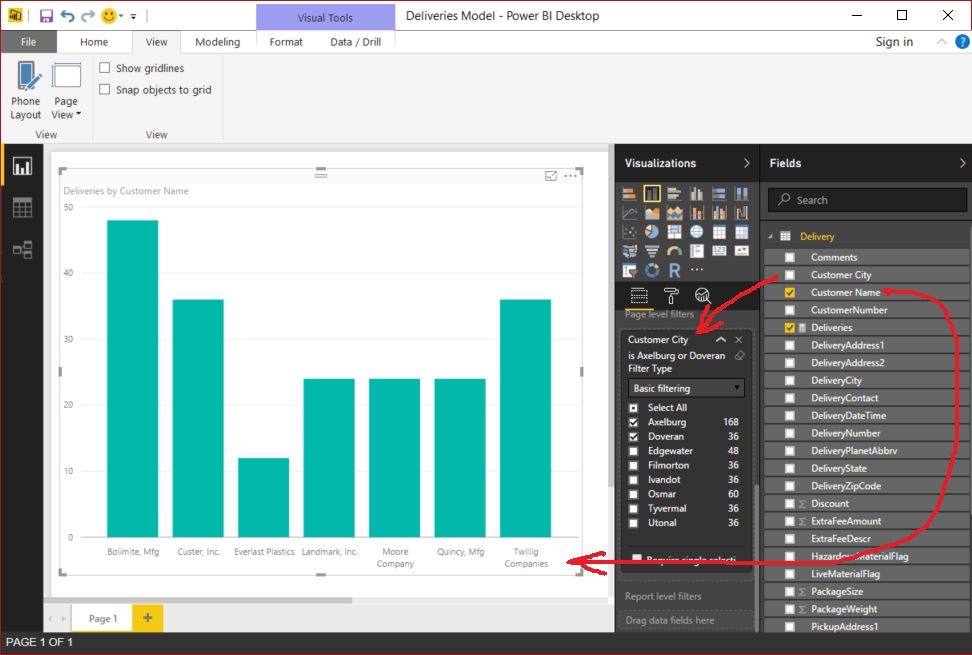Image resolution: width=972 pixels, height=655 pixels.
Task: Choose the Filled map visualization
Action: 629,251
